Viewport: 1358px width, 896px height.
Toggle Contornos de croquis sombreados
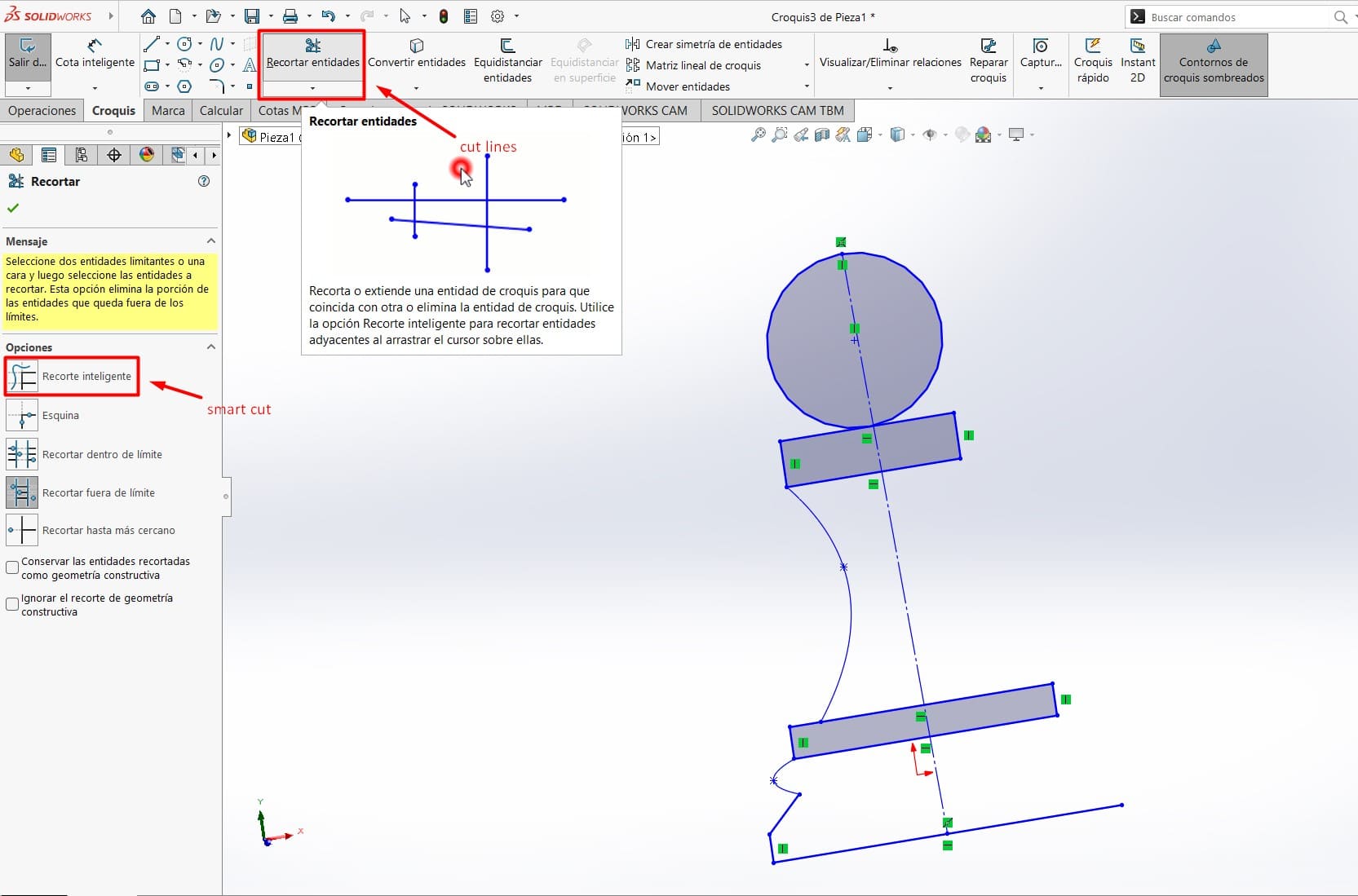pos(1214,64)
